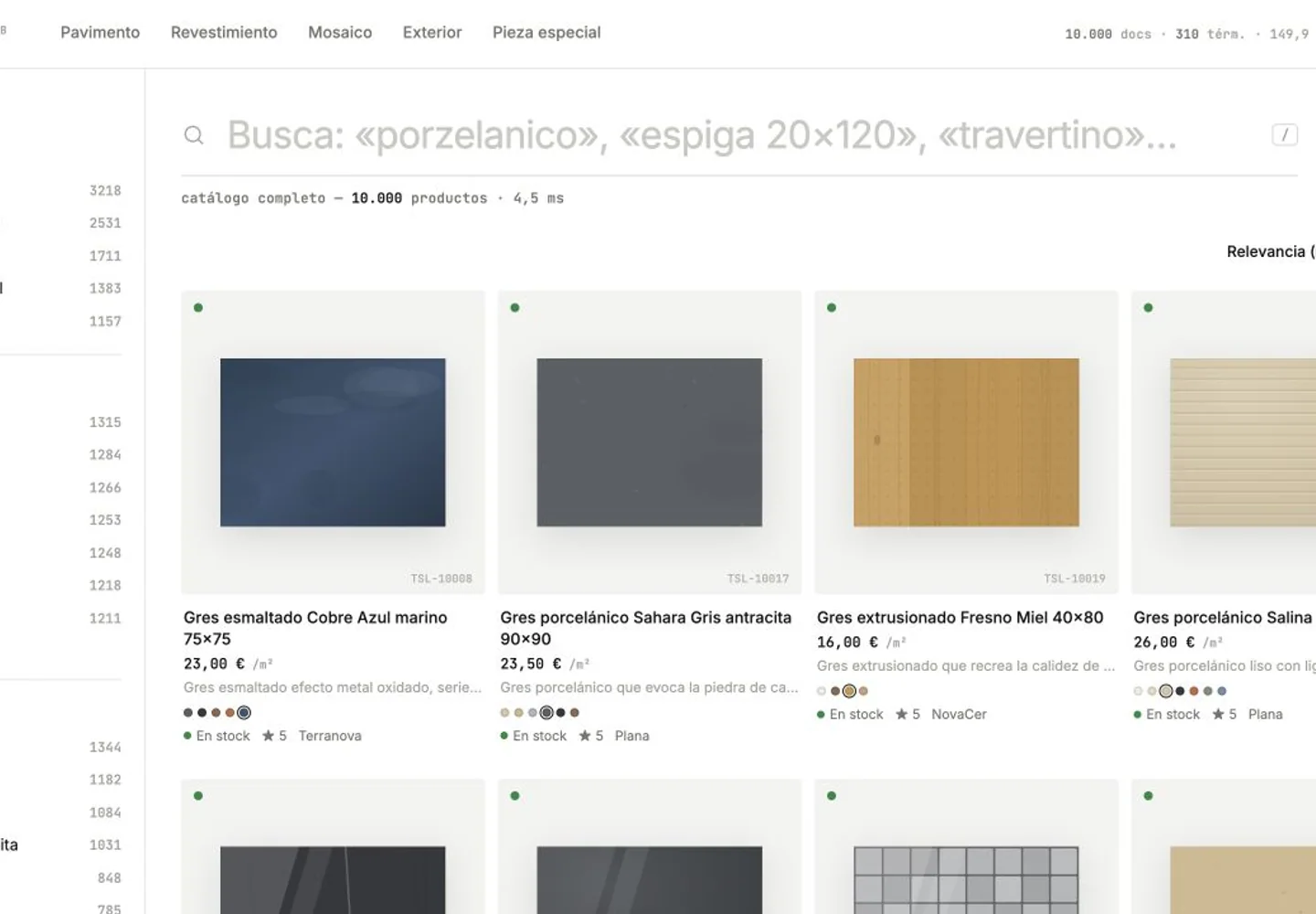
Task: Click the green status dot on the Fresno Miel image
Action: (832, 308)
